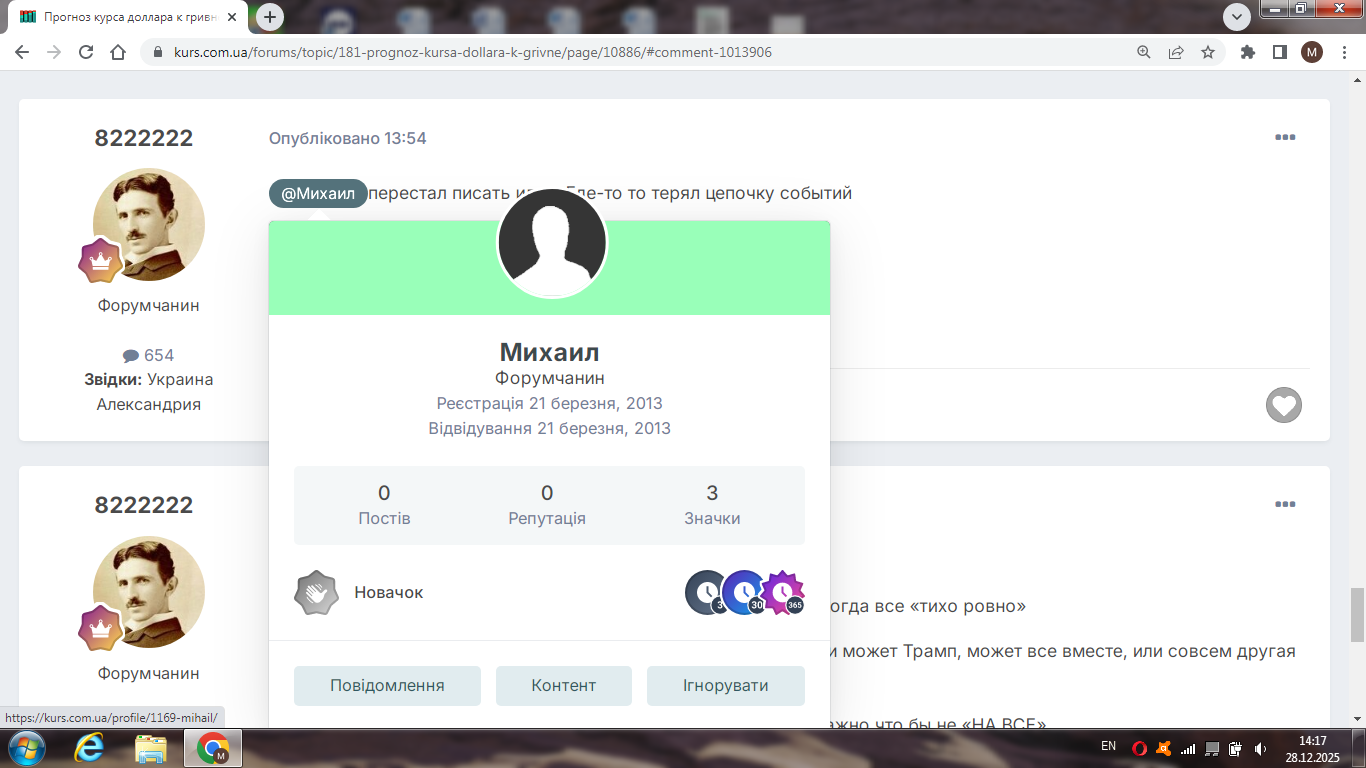
Task: Open a new browser tab
Action: pos(270,17)
